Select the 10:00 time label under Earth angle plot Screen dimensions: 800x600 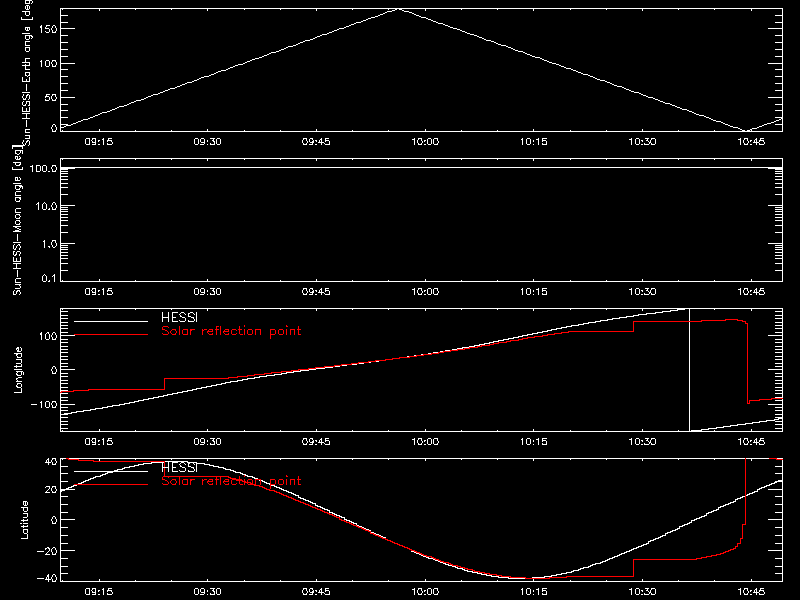[x=425, y=142]
